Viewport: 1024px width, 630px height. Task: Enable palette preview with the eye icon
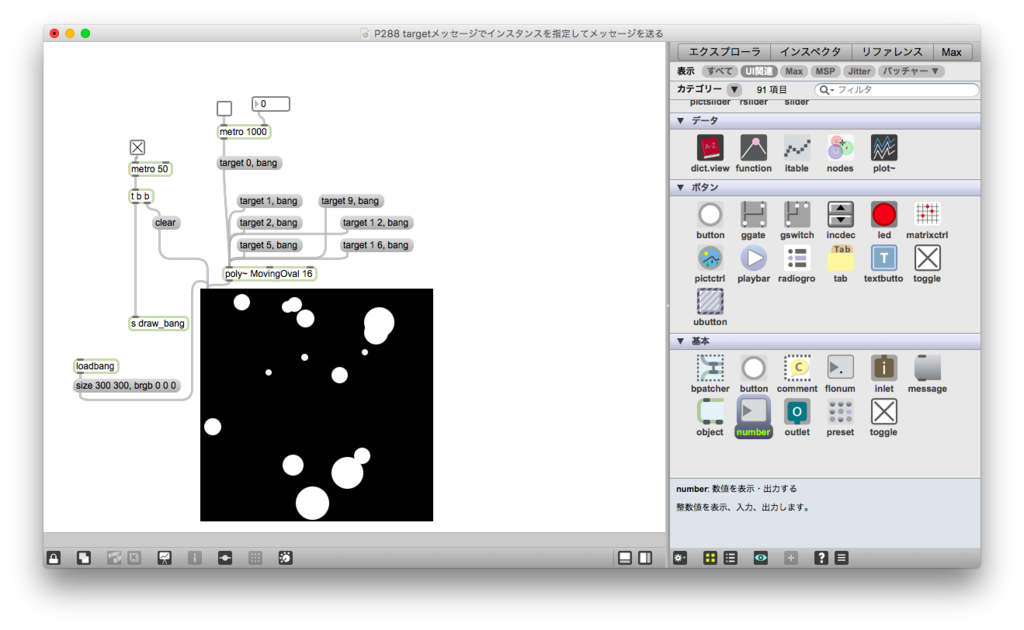760,557
